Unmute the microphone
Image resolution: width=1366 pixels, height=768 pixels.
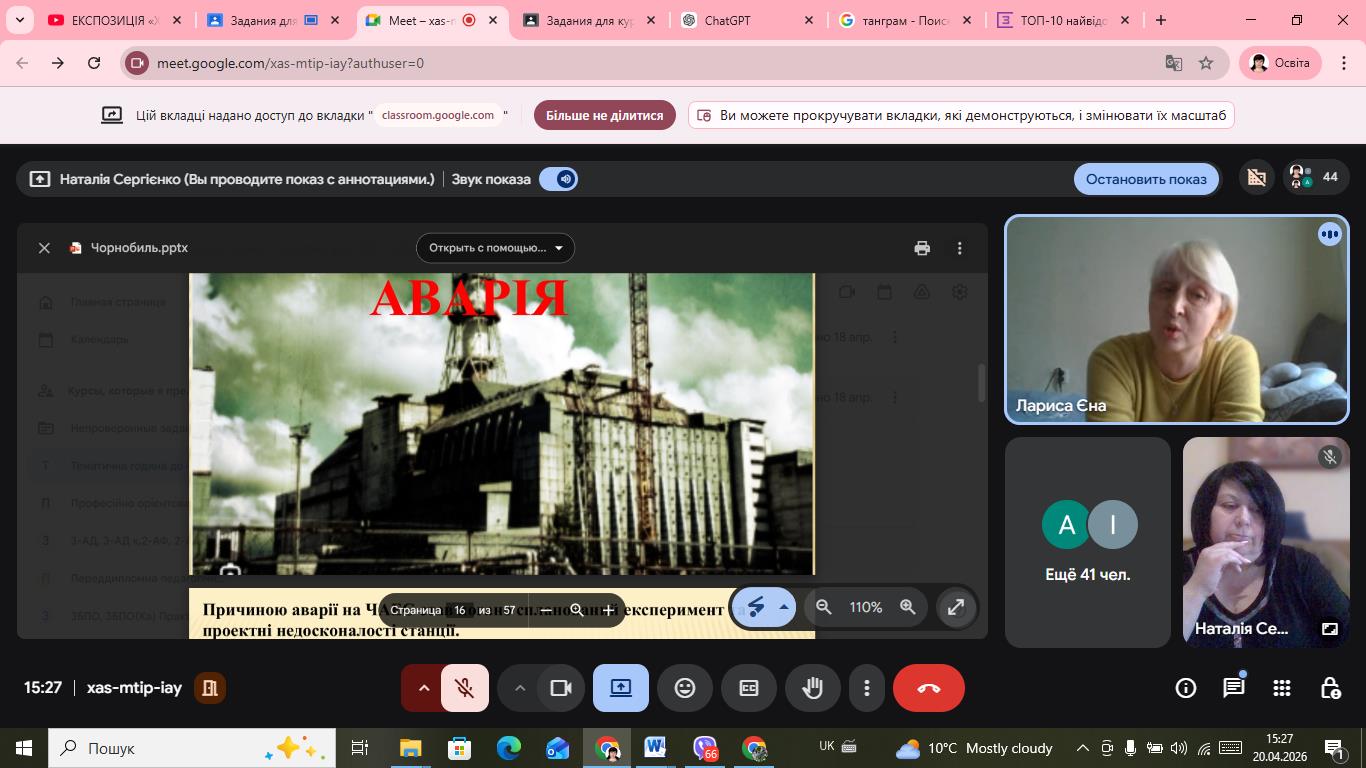(464, 688)
